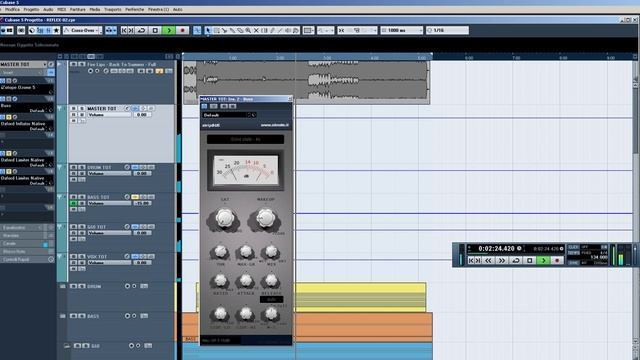Viewport: 640px width, 360px height.
Task: Open the Cross Over automation mode dropdown
Action: [x=82, y=30]
